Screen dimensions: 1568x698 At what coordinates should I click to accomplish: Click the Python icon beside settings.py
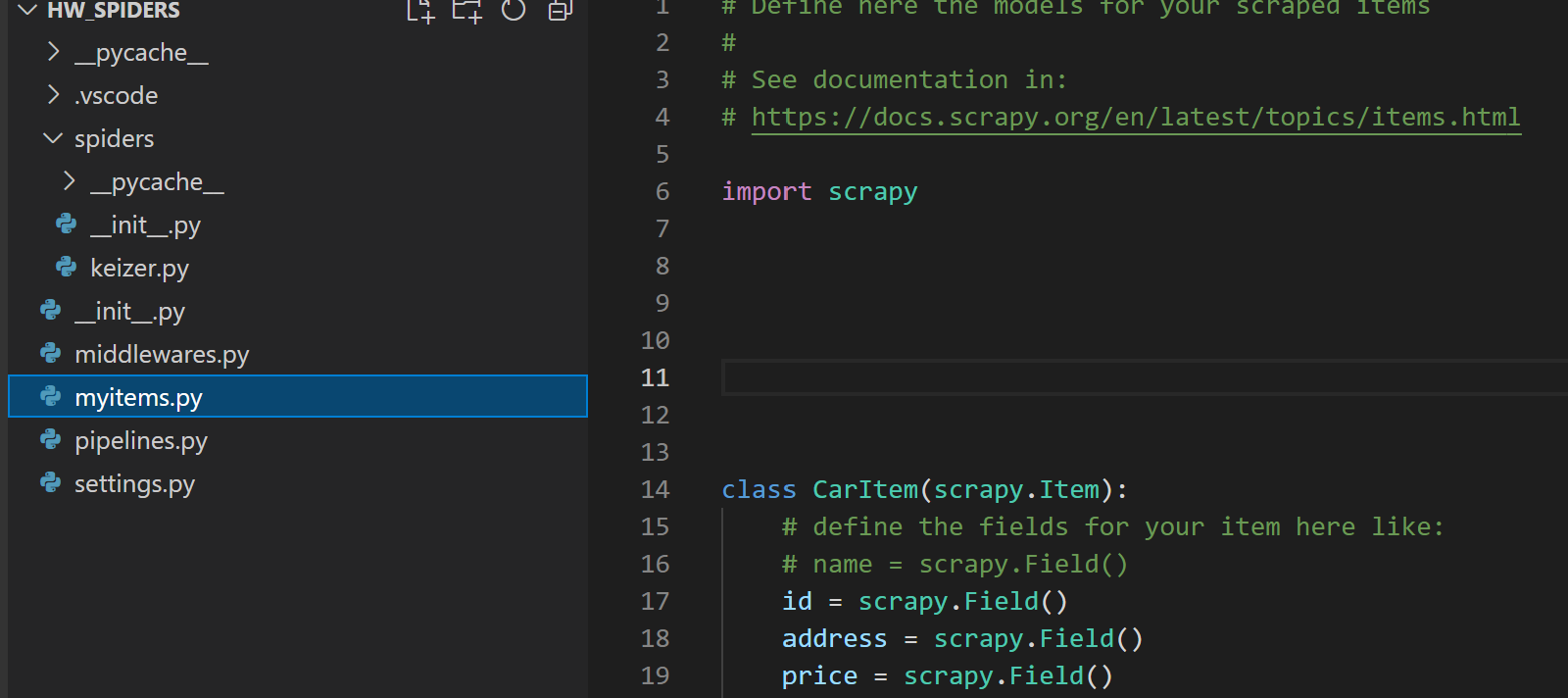click(x=51, y=482)
